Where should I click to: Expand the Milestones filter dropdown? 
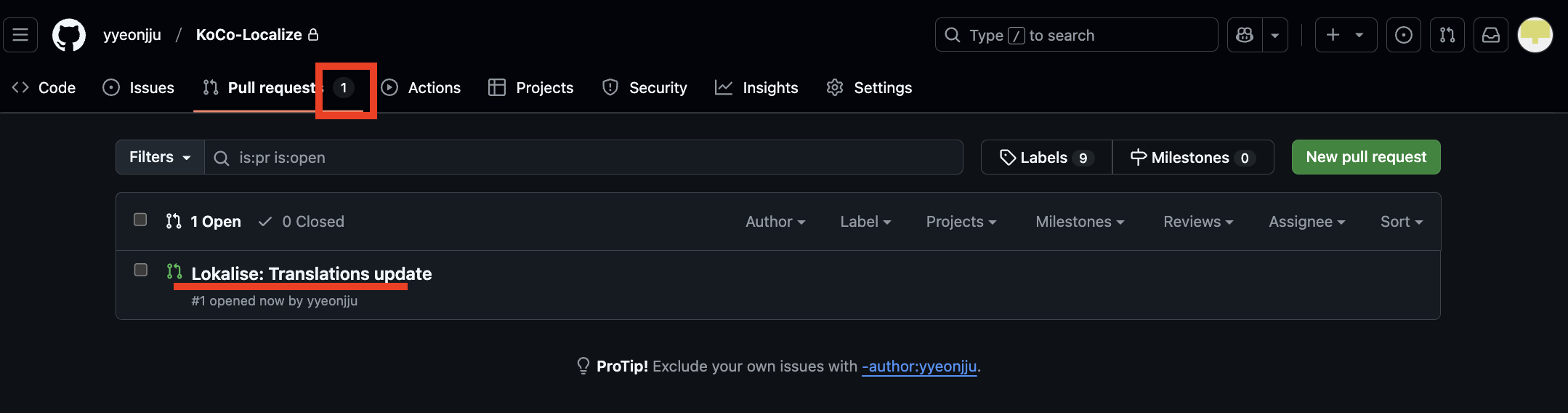point(1080,222)
